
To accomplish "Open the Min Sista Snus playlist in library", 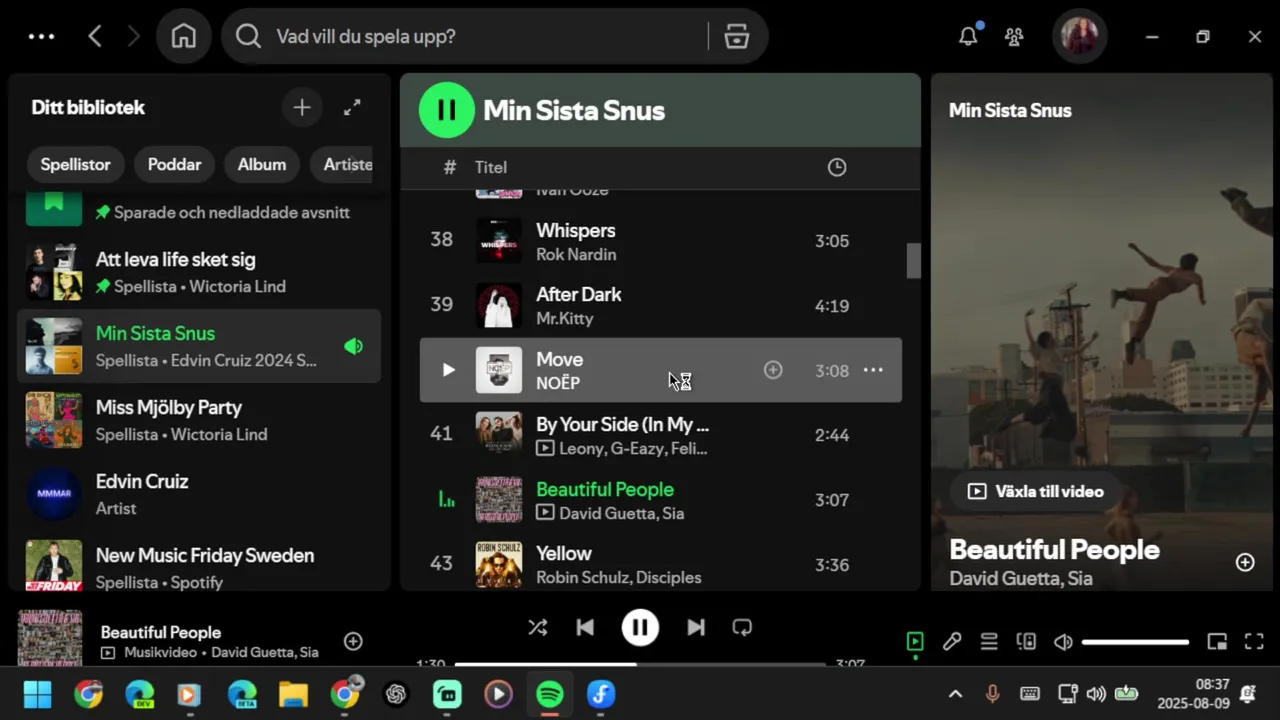I will click(x=199, y=346).
